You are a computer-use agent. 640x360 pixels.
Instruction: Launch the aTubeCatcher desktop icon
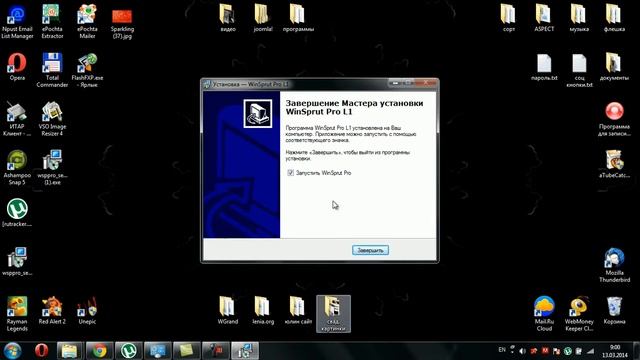tap(614, 164)
